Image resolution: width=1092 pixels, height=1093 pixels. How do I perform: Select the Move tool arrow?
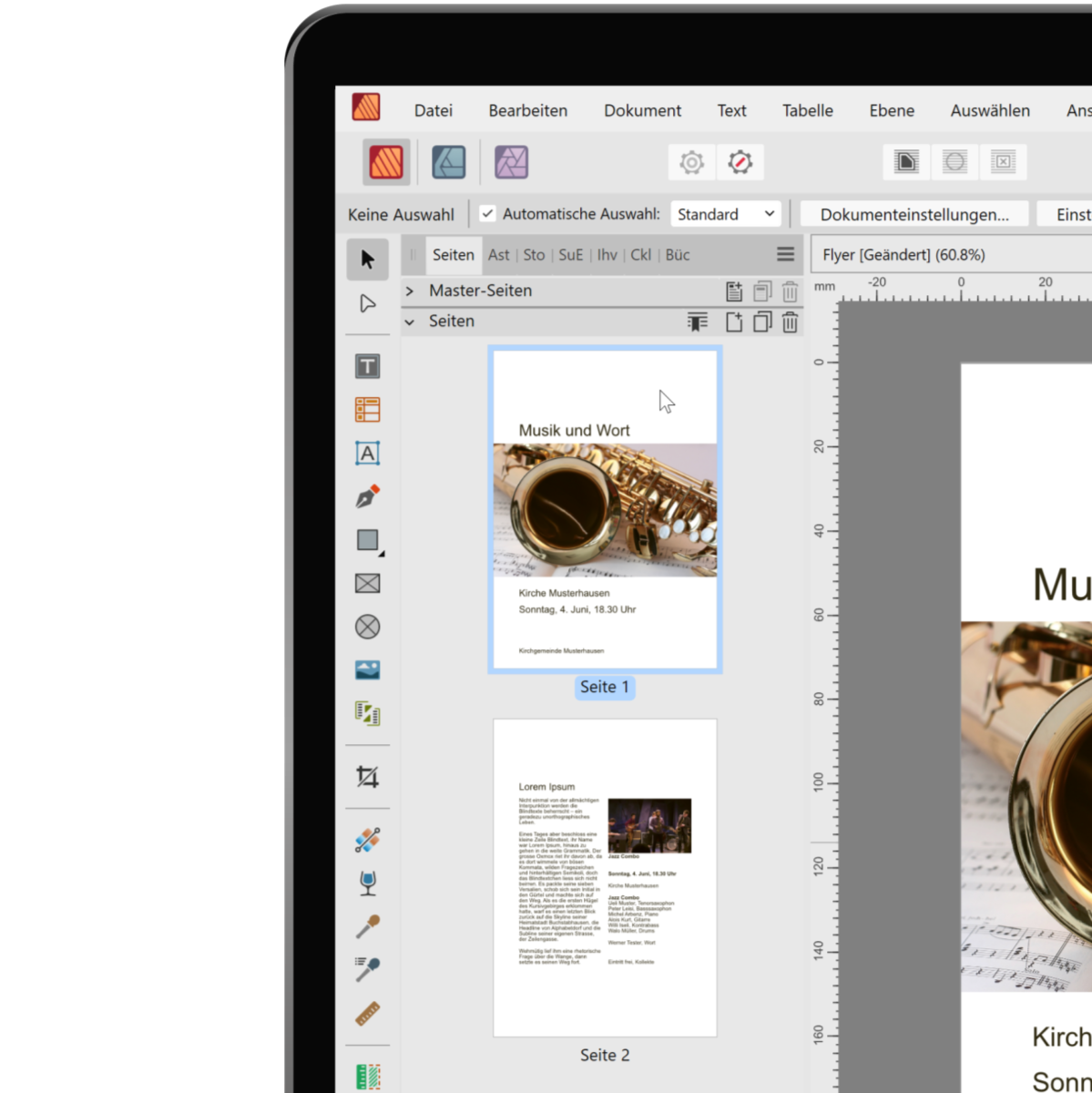click(367, 260)
